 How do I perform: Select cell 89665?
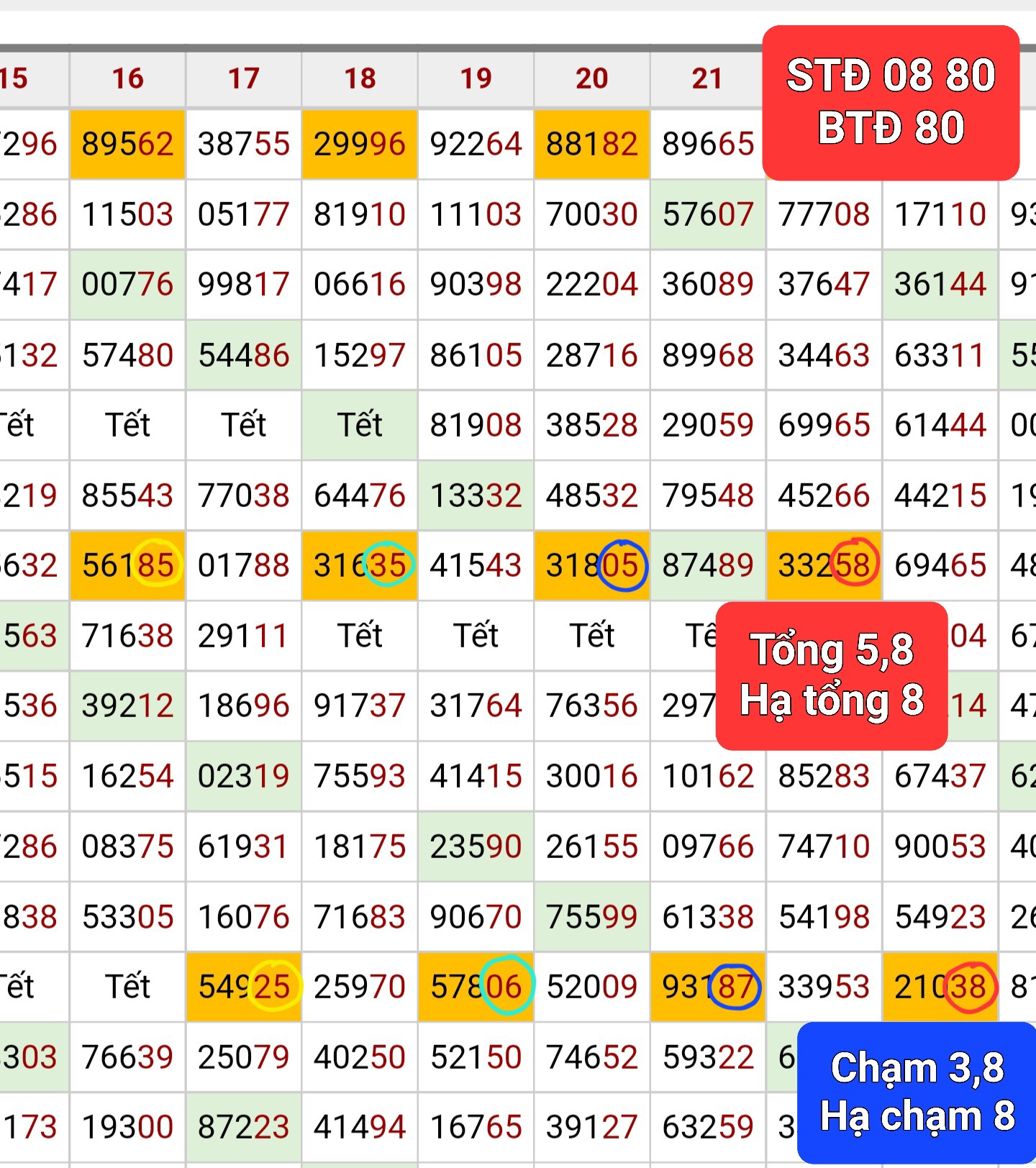point(708,144)
